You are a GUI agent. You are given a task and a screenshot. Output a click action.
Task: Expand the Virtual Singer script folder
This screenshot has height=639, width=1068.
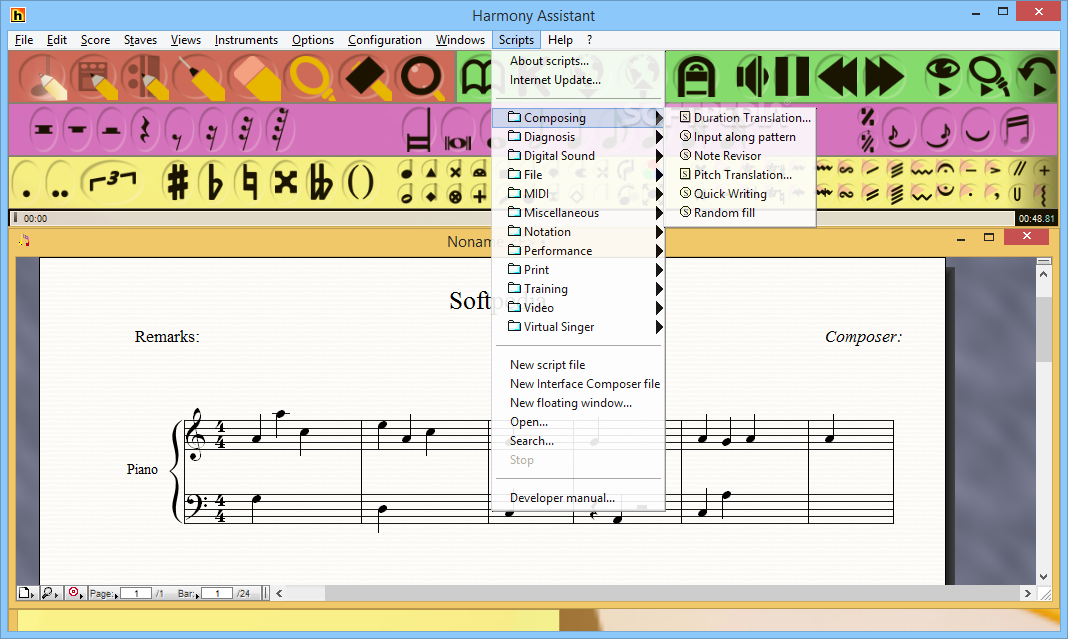(578, 327)
